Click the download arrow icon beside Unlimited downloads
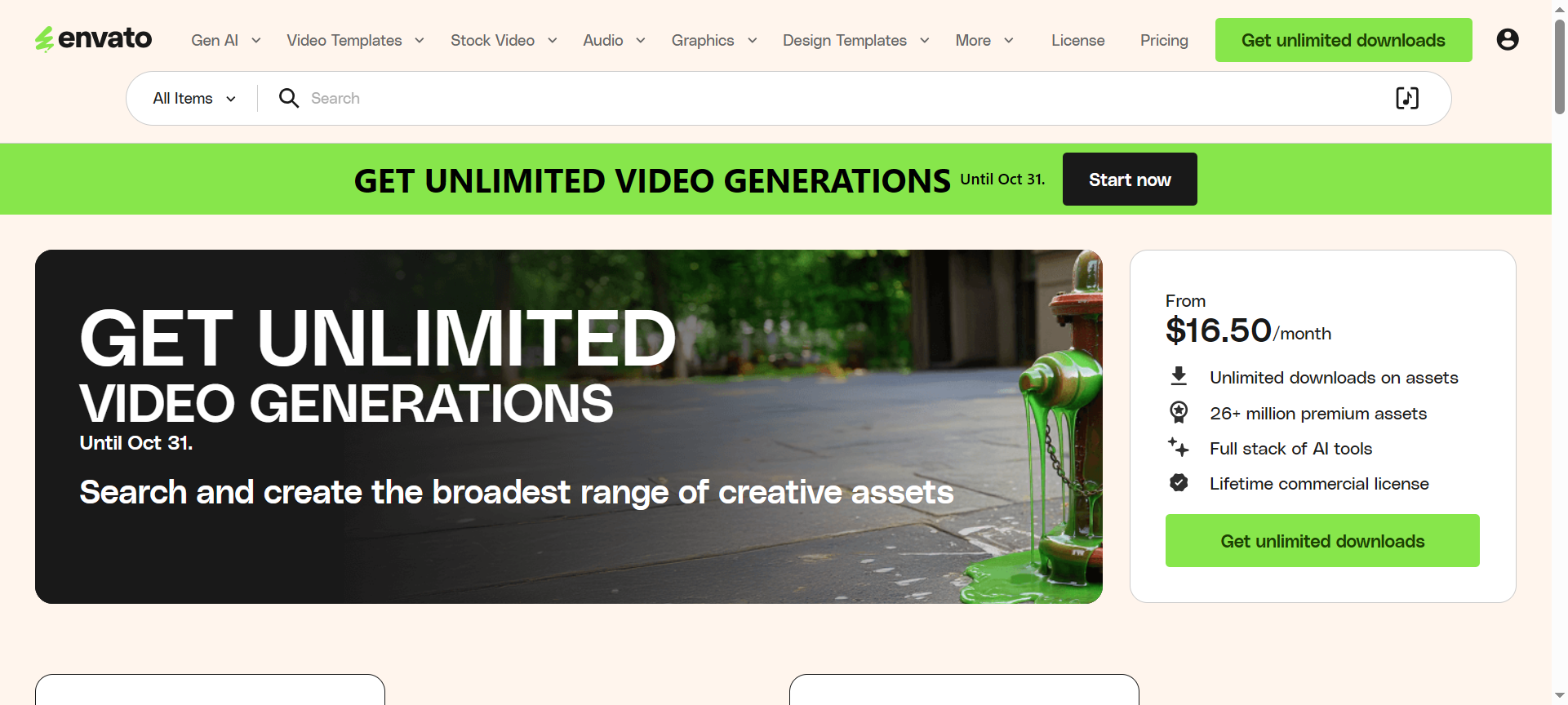 tap(1179, 376)
